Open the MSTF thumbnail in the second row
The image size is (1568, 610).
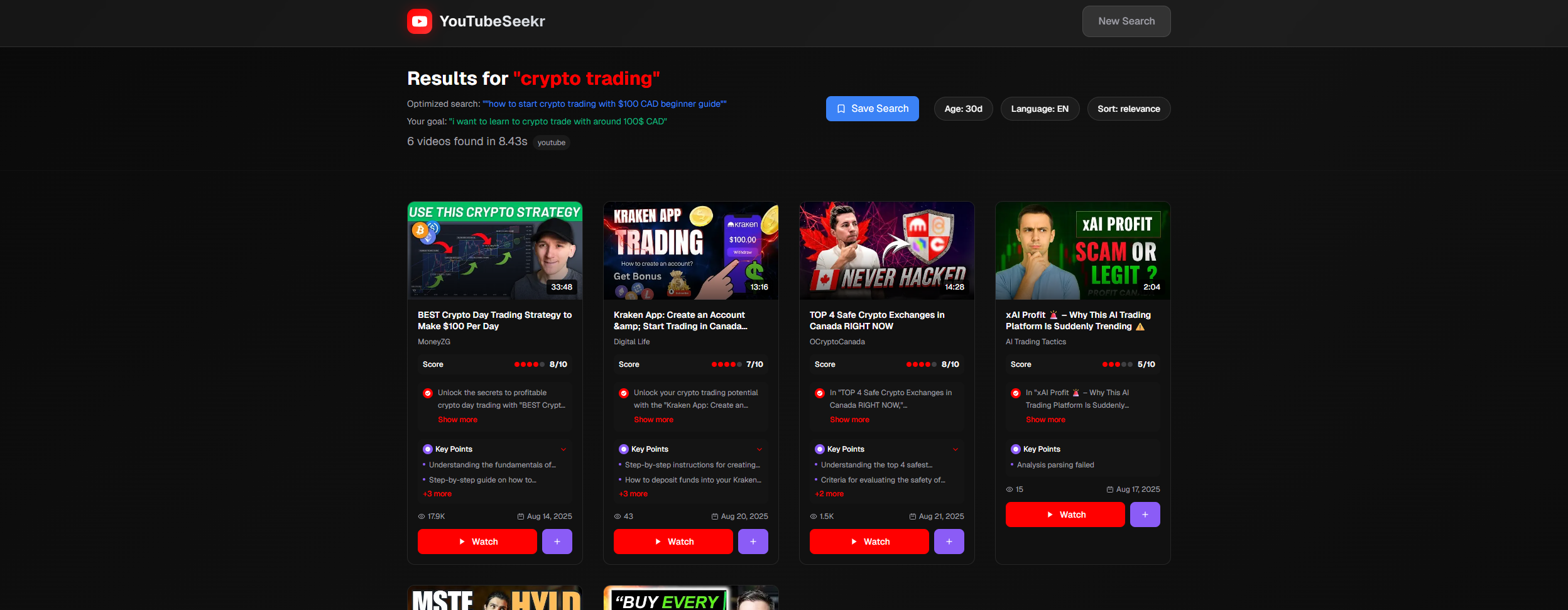[495, 598]
